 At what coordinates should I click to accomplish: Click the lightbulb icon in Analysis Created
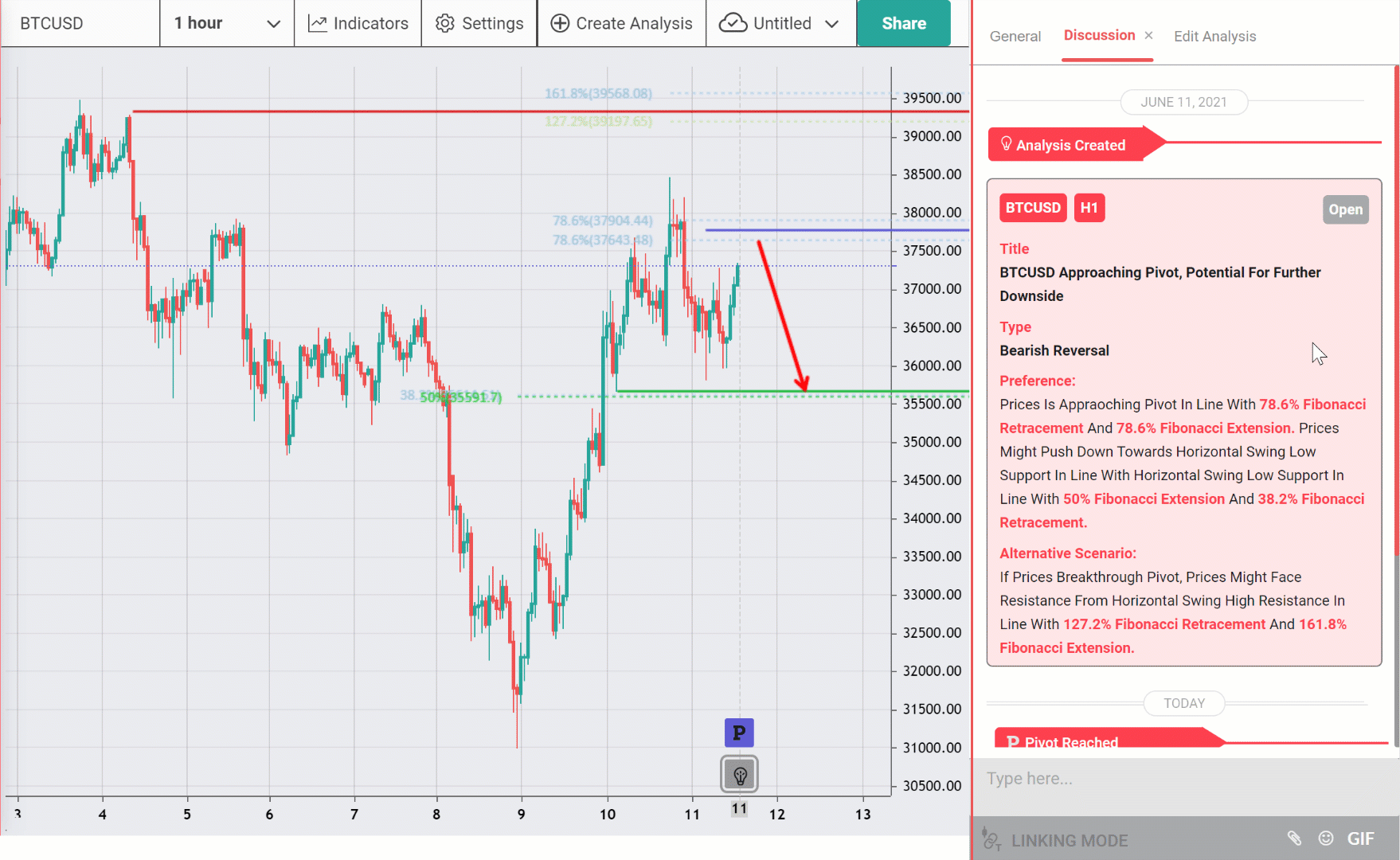point(1006,143)
